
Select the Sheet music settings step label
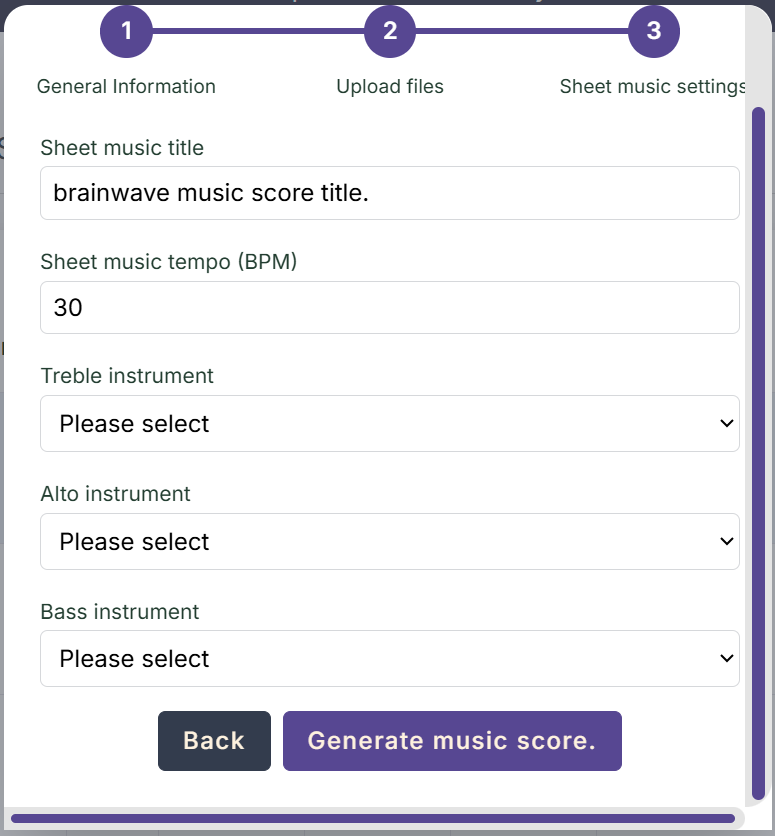(652, 86)
